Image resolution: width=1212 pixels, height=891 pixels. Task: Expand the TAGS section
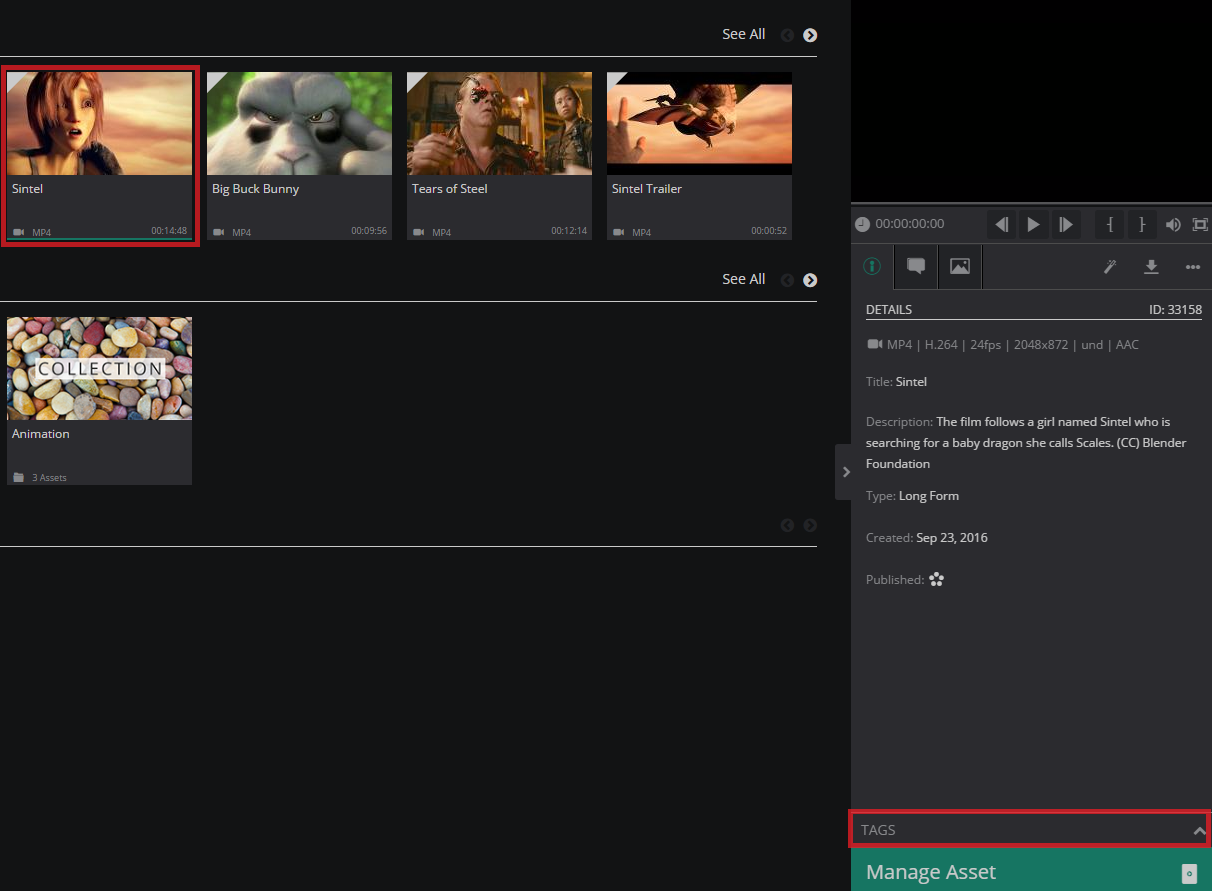1030,830
